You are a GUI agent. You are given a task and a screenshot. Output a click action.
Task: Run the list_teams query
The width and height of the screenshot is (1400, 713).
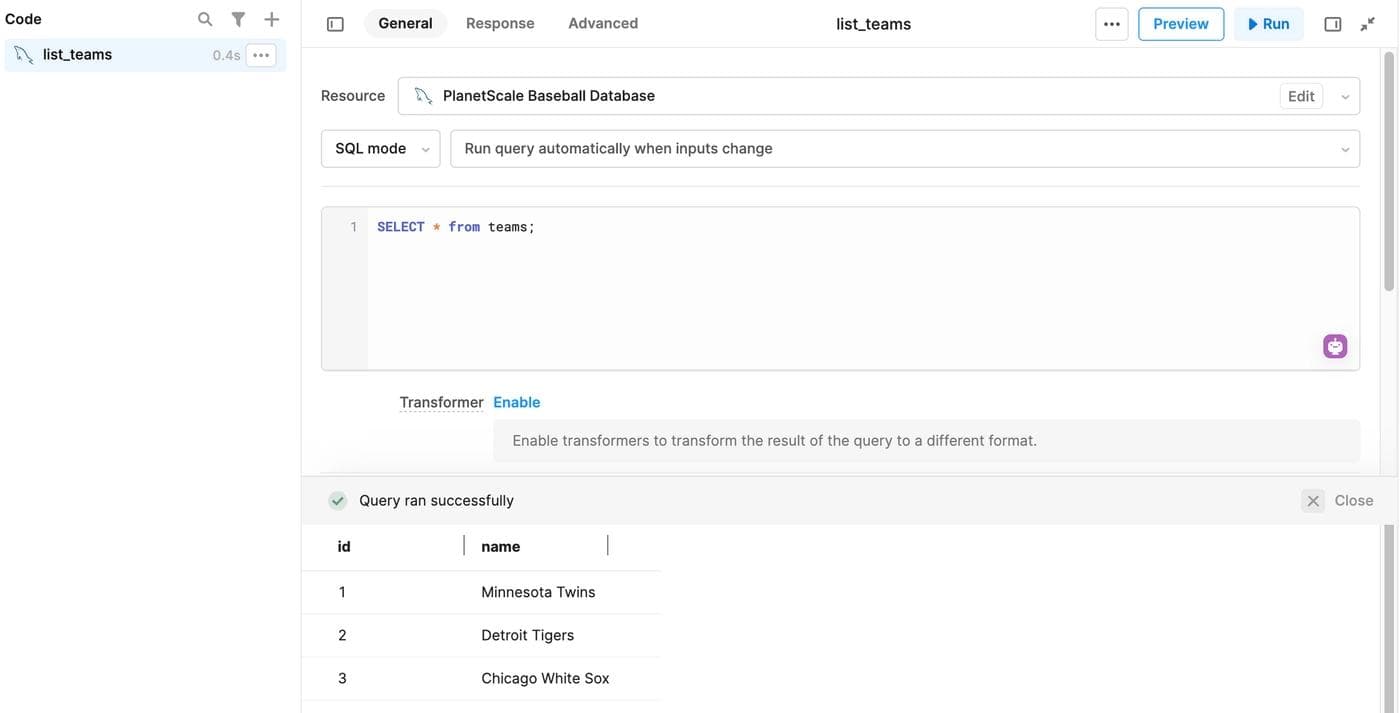pos(1268,24)
